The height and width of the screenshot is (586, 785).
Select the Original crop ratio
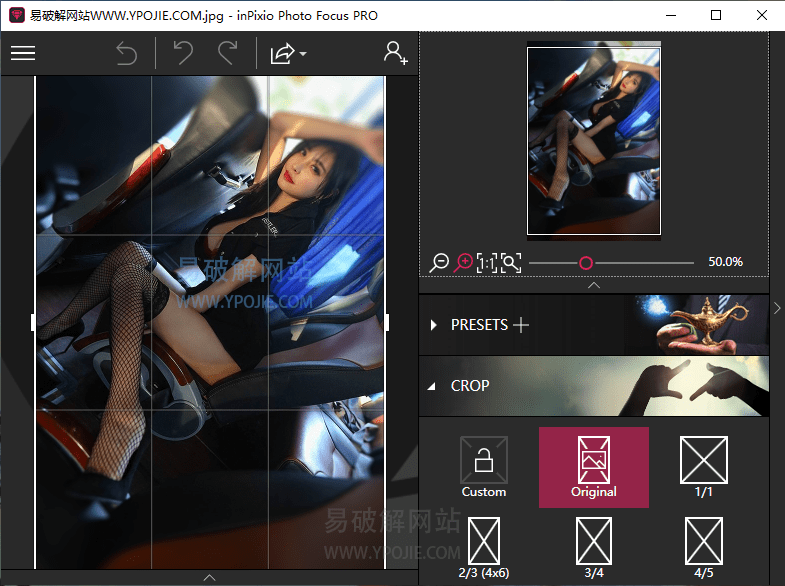(593, 467)
